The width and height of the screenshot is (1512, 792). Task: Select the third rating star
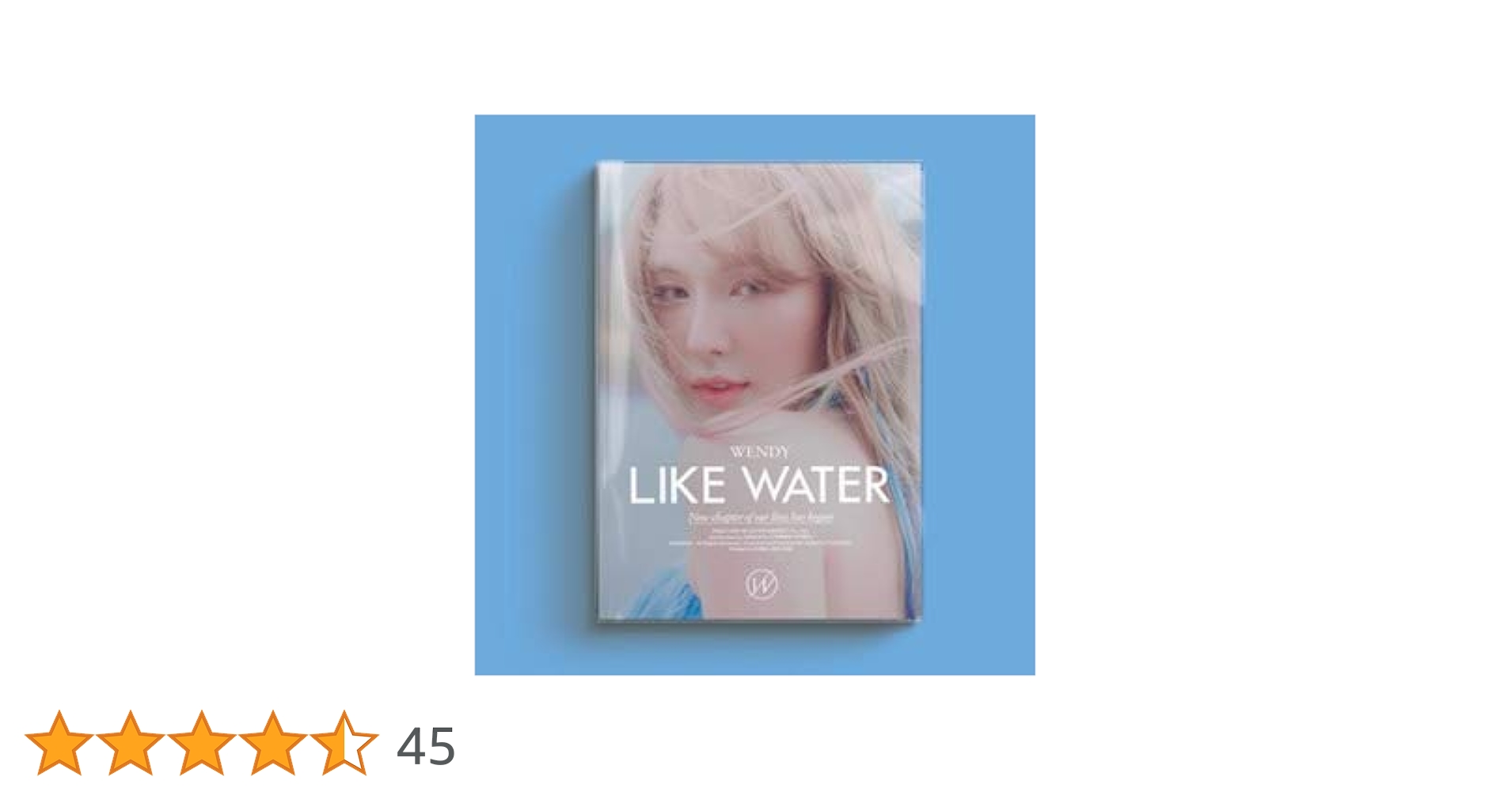(x=201, y=743)
